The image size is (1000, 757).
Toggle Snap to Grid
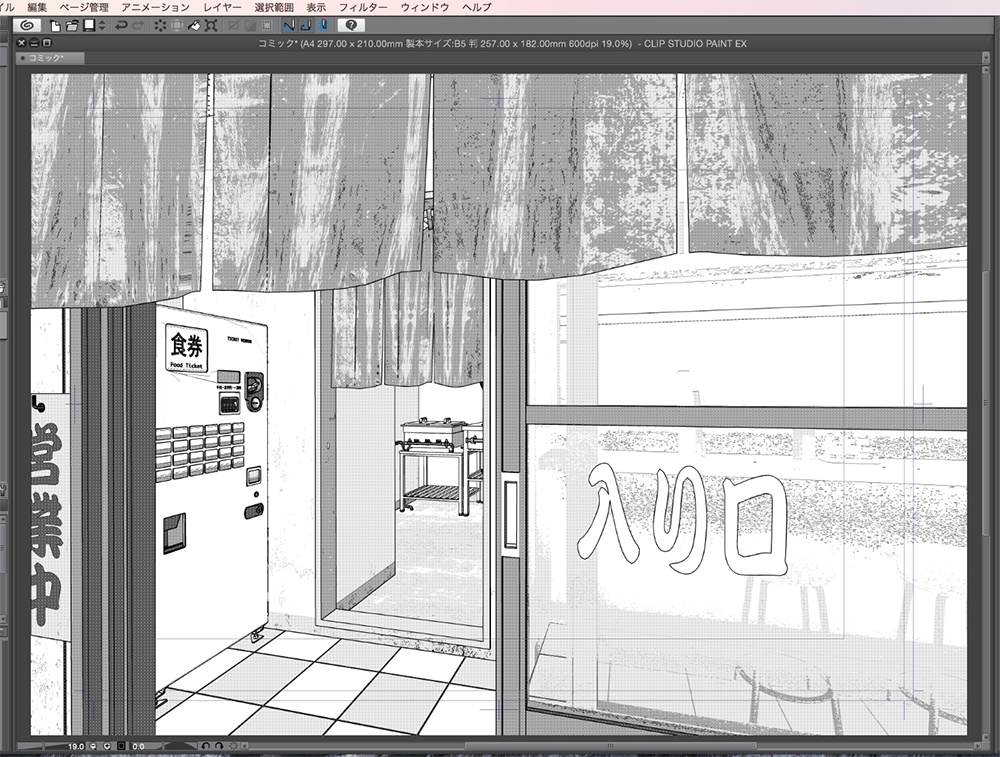point(323,26)
